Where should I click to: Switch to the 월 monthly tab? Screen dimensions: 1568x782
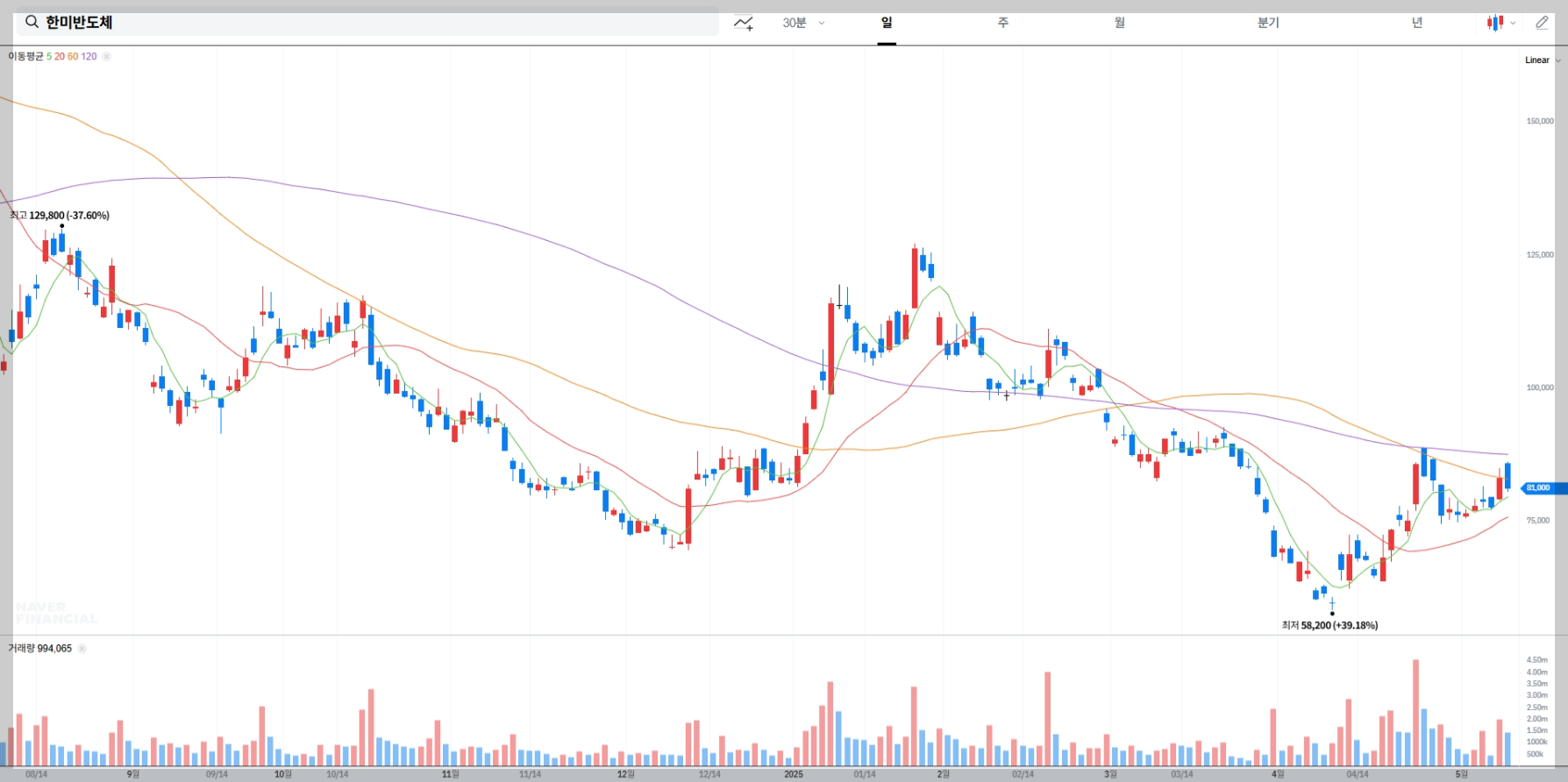pyautogui.click(x=1120, y=23)
